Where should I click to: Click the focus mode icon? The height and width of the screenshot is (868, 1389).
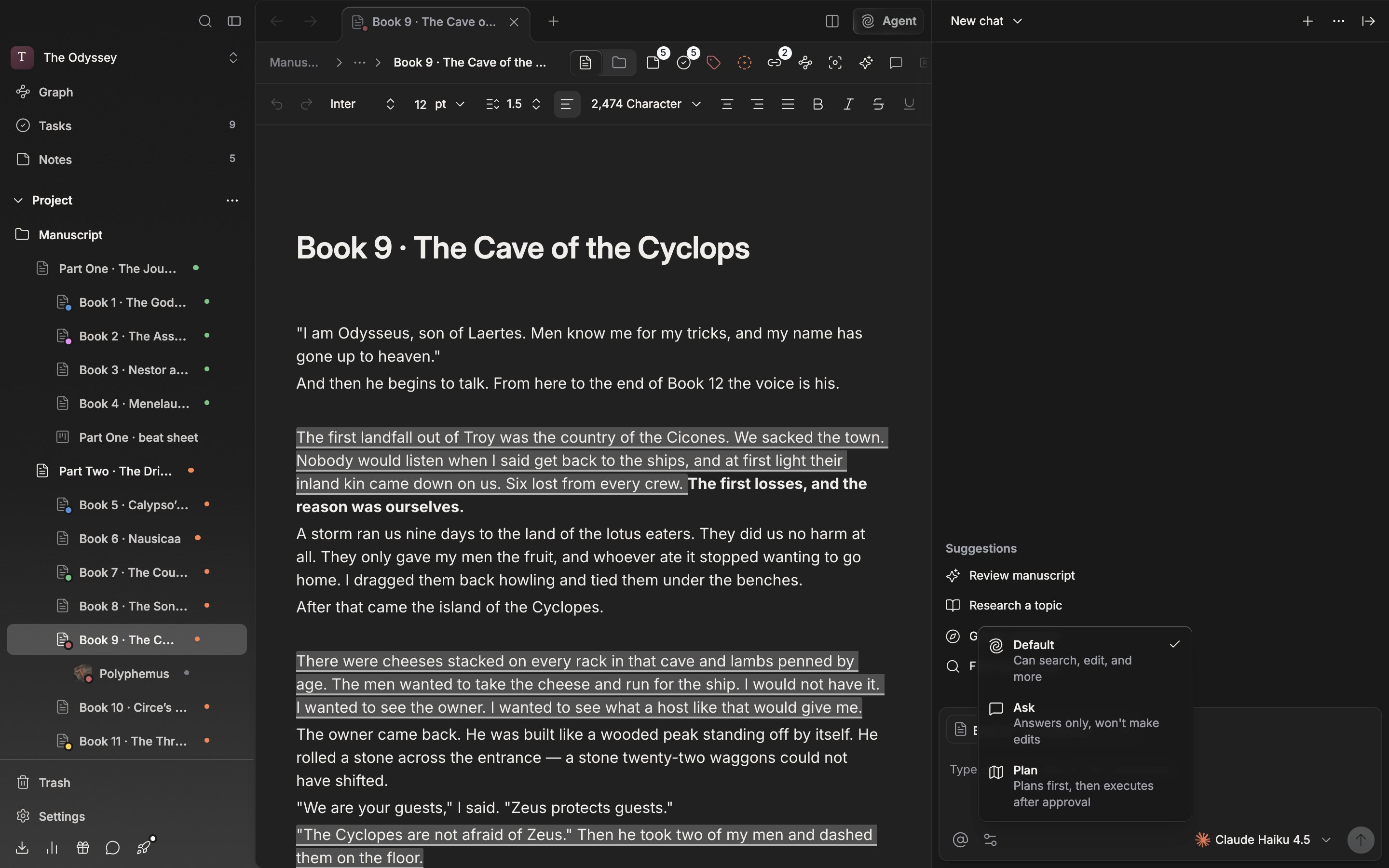click(835, 63)
